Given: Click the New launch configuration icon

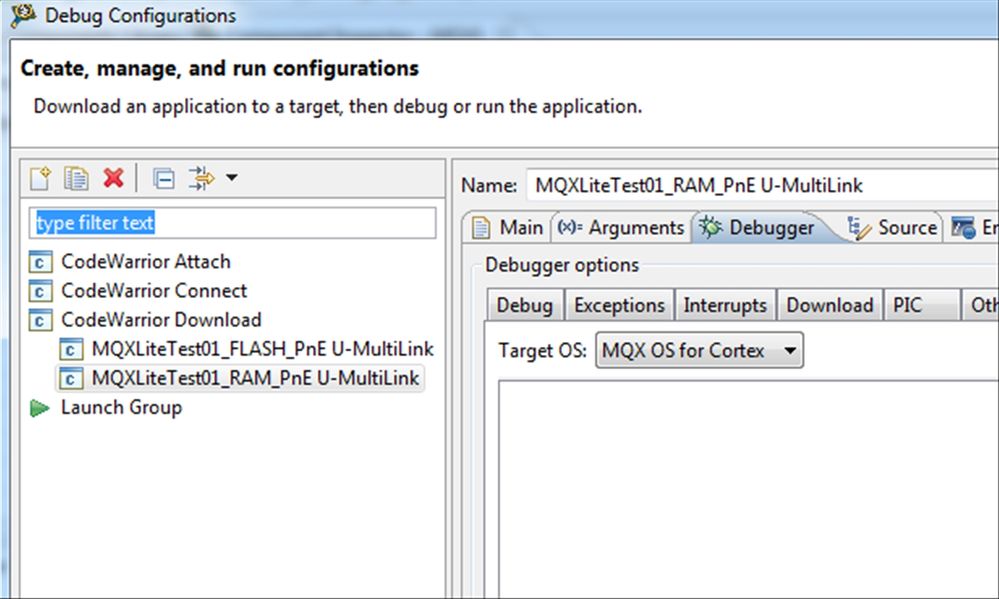Looking at the screenshot, I should coord(40,178).
